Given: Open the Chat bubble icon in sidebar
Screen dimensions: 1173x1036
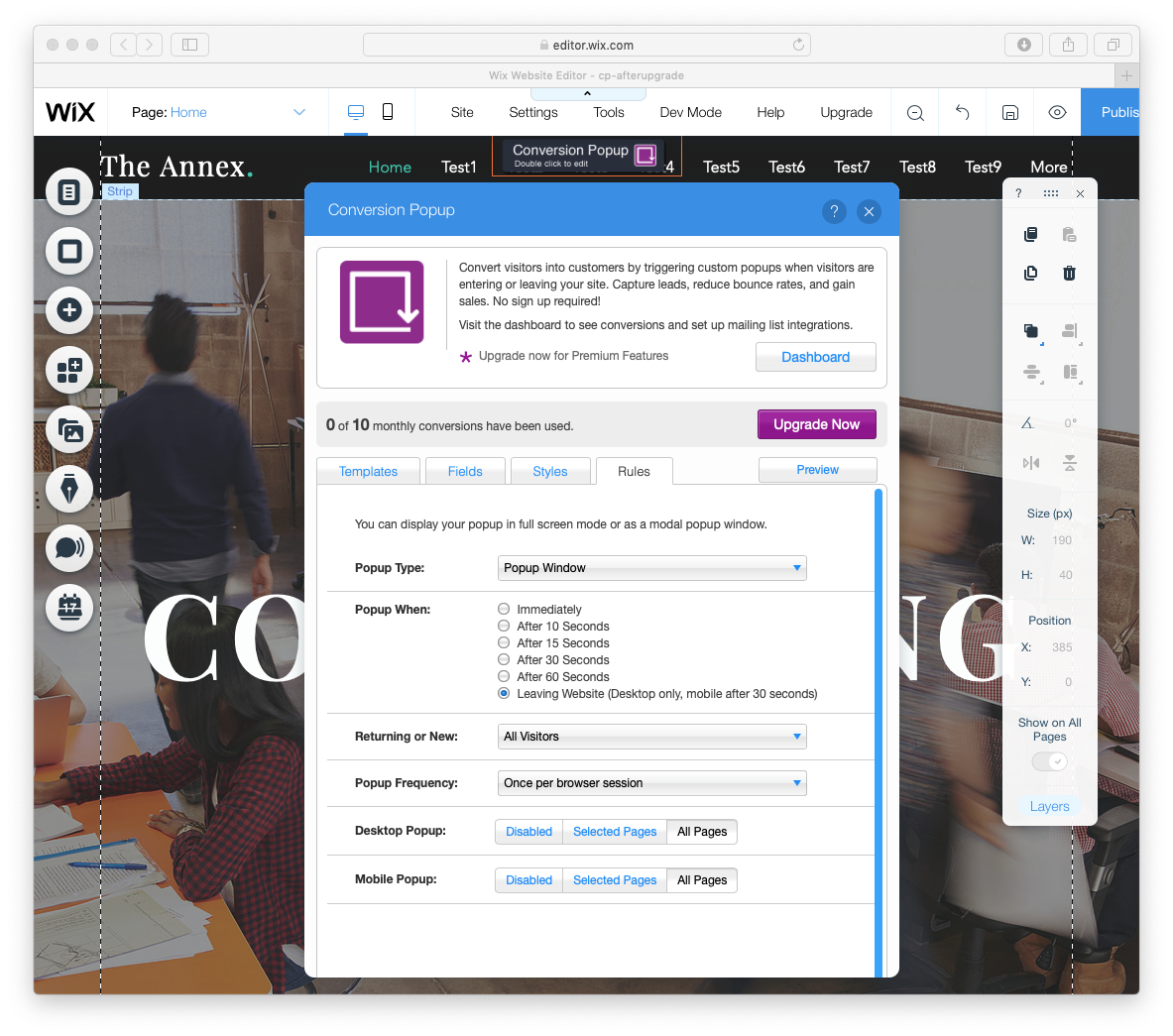Looking at the screenshot, I should click(x=68, y=548).
